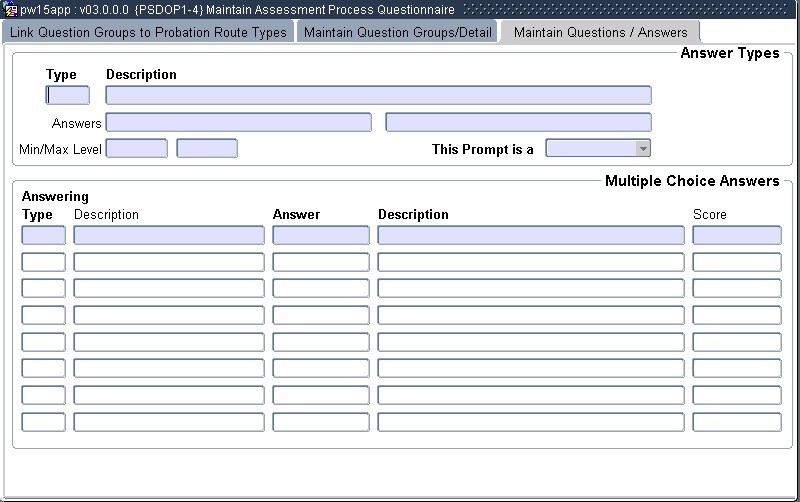Image resolution: width=800 pixels, height=502 pixels.
Task: Click the last row Score field
Action: [x=737, y=422]
